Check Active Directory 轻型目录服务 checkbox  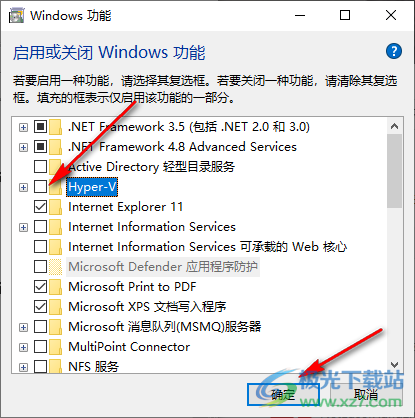pos(40,167)
